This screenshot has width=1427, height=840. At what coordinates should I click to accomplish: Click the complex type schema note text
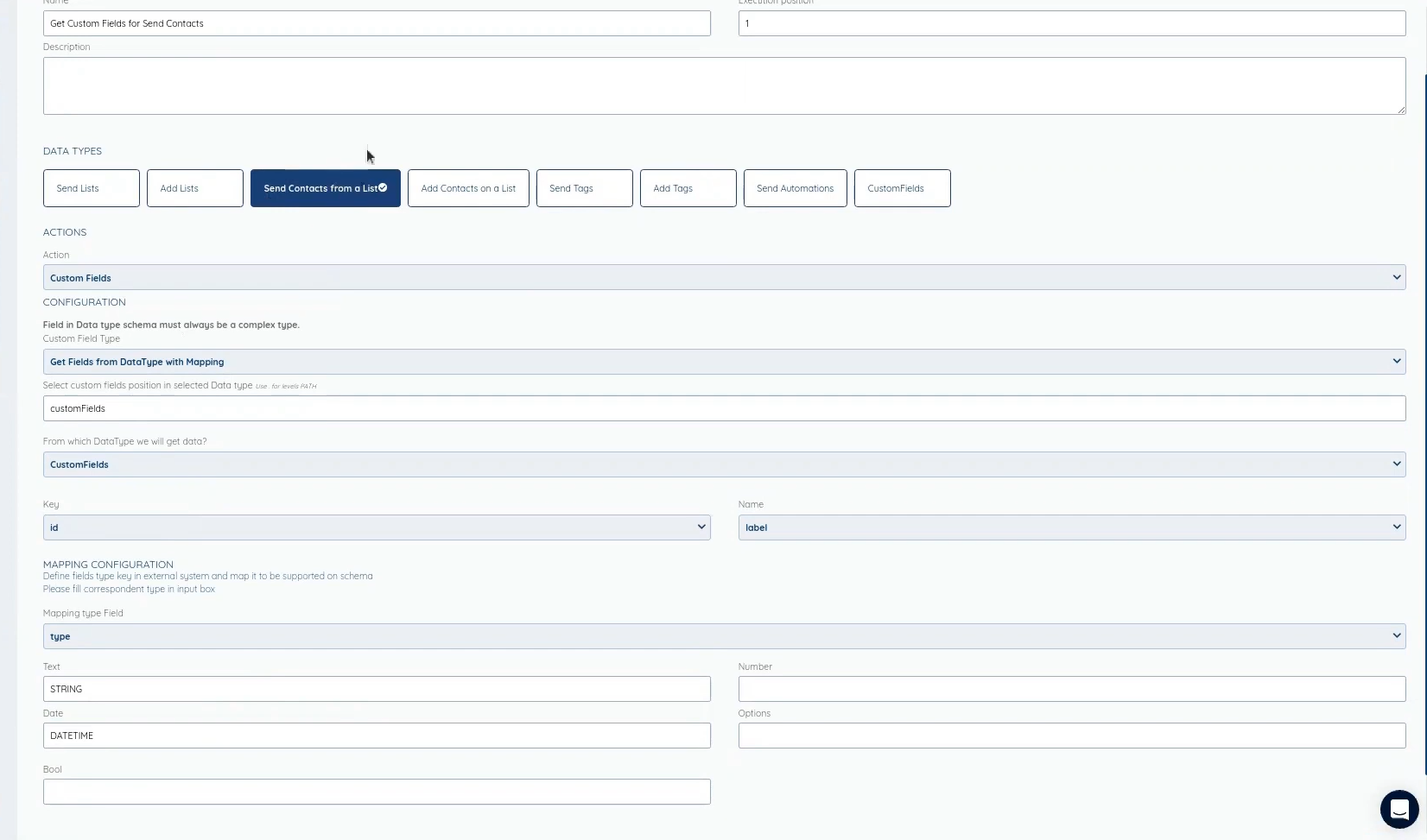(171, 325)
